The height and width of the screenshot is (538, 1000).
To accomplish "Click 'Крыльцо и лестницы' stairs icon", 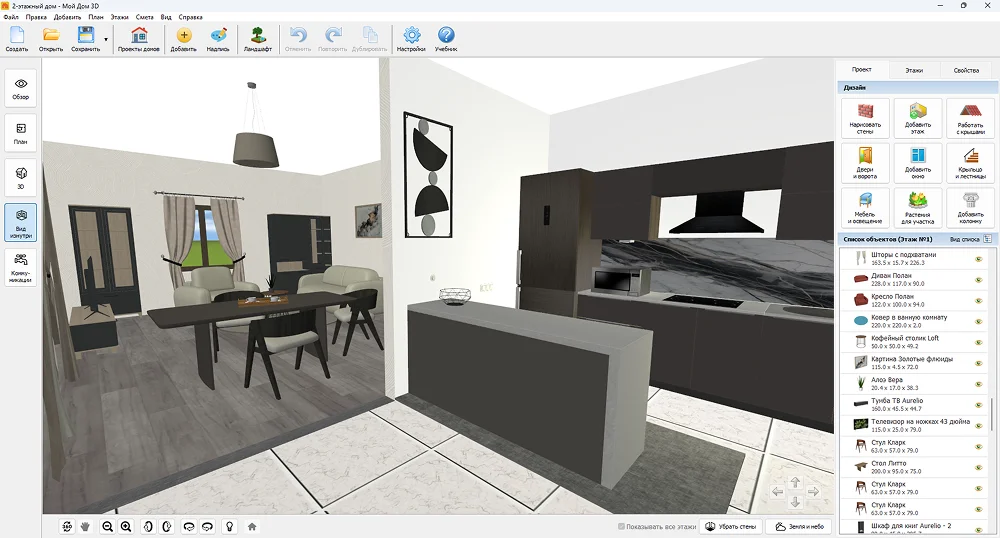I will coord(970,162).
